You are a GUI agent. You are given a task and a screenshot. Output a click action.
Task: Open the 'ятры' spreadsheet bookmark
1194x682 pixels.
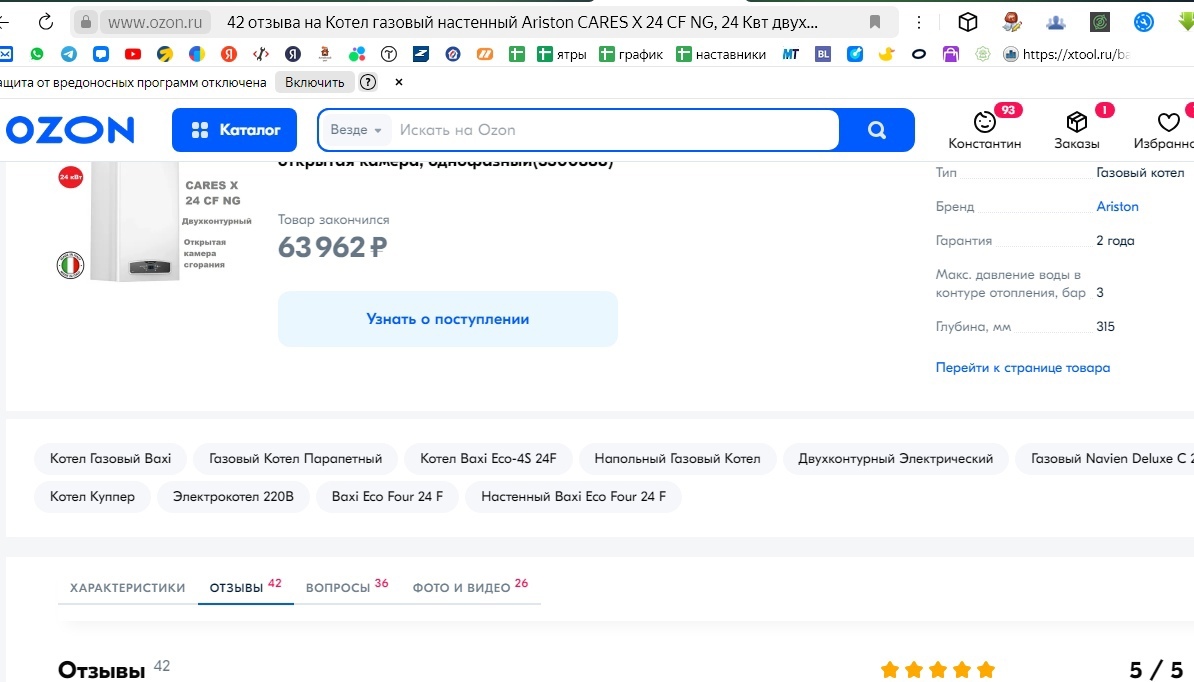[x=562, y=54]
